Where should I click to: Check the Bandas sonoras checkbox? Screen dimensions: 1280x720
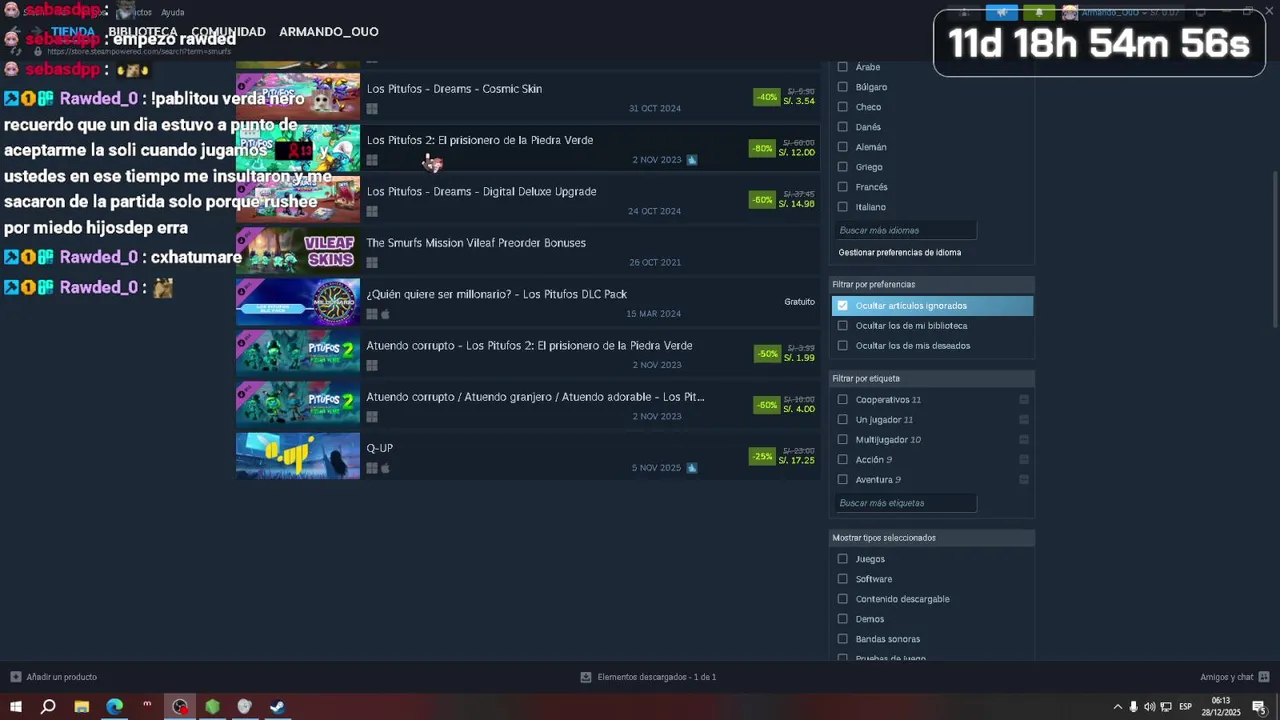(x=842, y=639)
